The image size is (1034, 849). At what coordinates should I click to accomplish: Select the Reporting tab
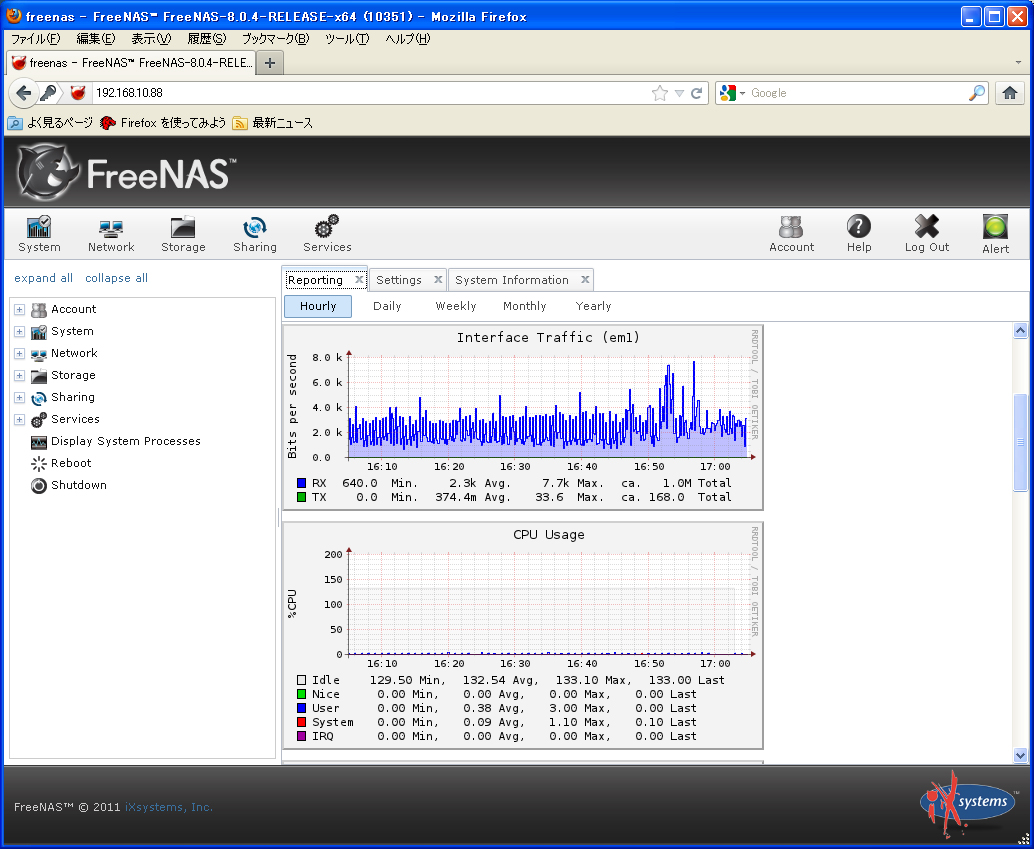coord(315,280)
